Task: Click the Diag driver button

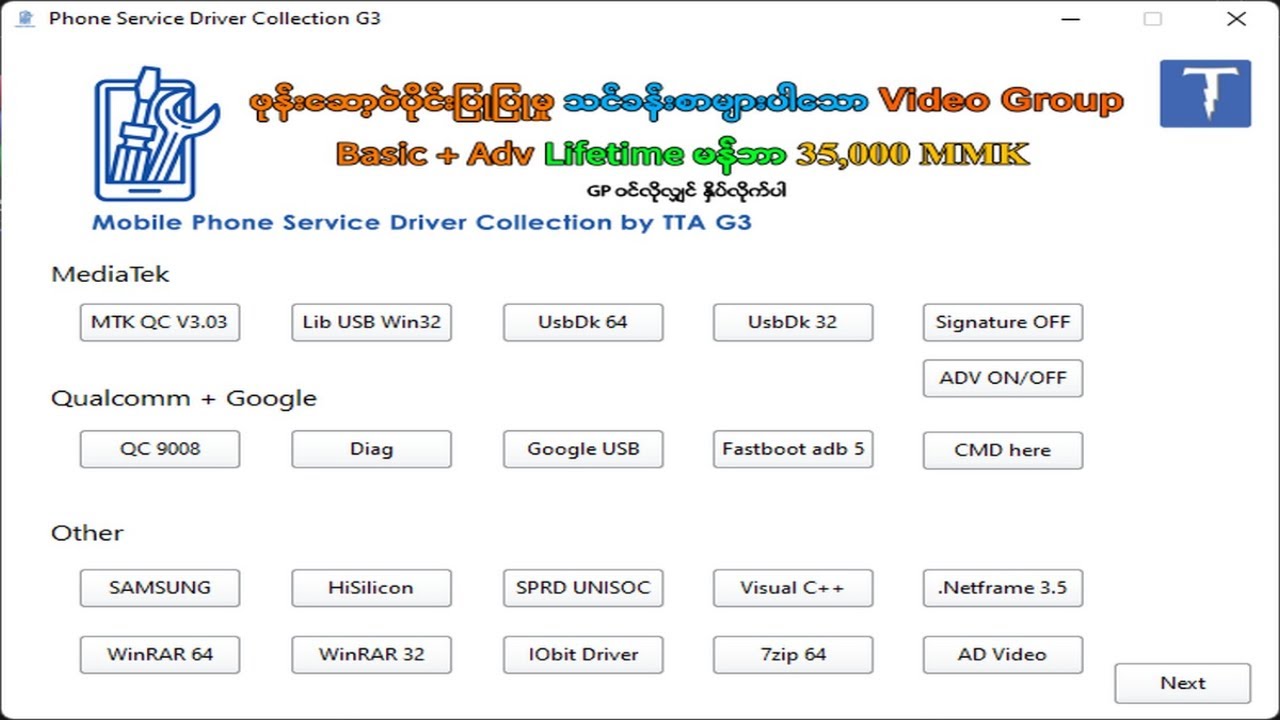Action: point(371,449)
